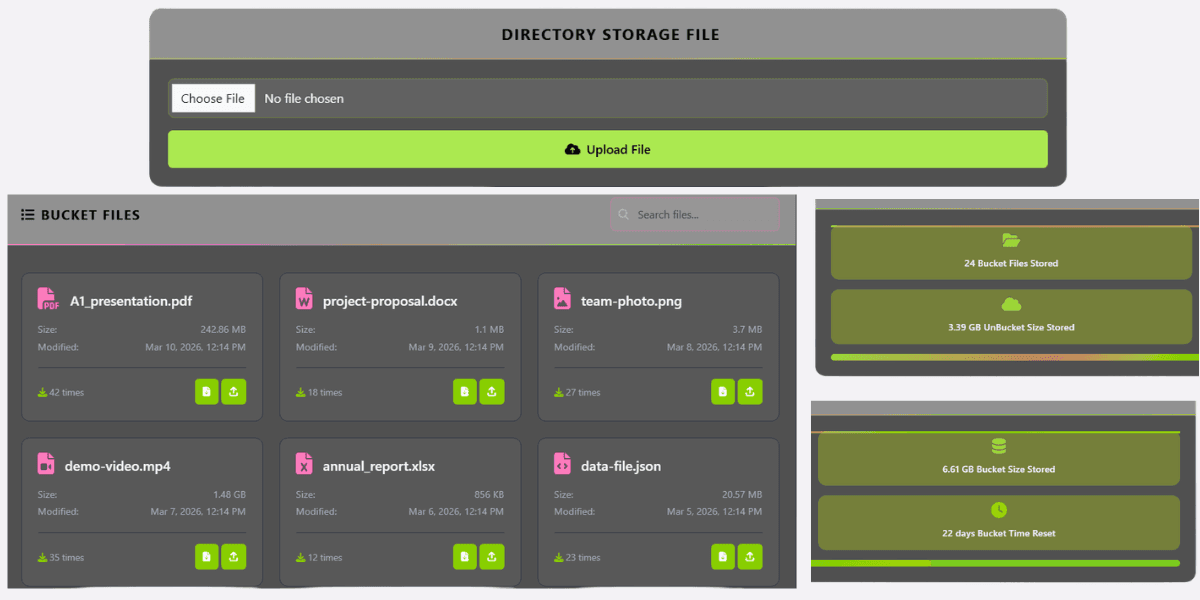Click the 22 days Bucket Time Reset card
Screen dimensions: 1200x600
point(998,522)
